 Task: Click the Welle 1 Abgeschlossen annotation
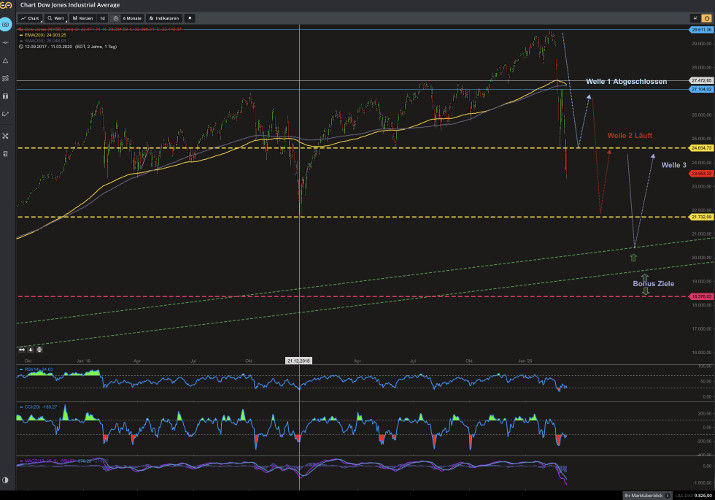click(626, 82)
